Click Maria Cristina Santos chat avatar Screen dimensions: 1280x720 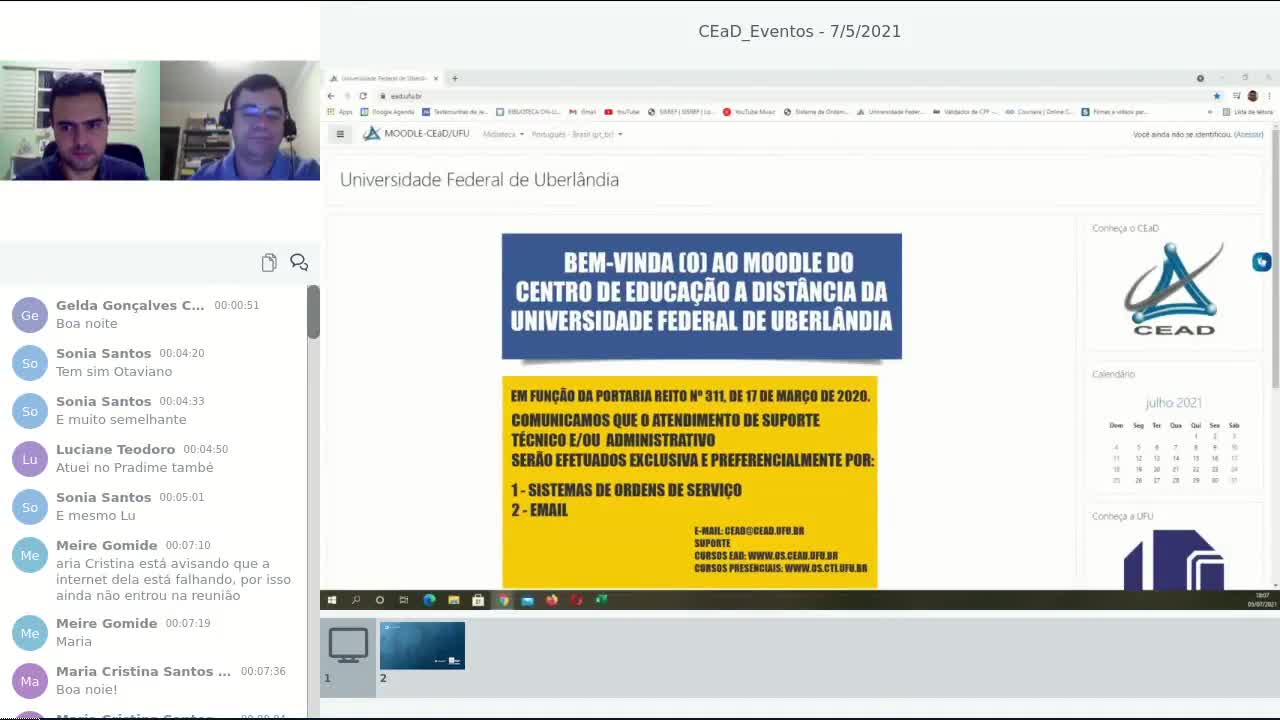point(30,681)
